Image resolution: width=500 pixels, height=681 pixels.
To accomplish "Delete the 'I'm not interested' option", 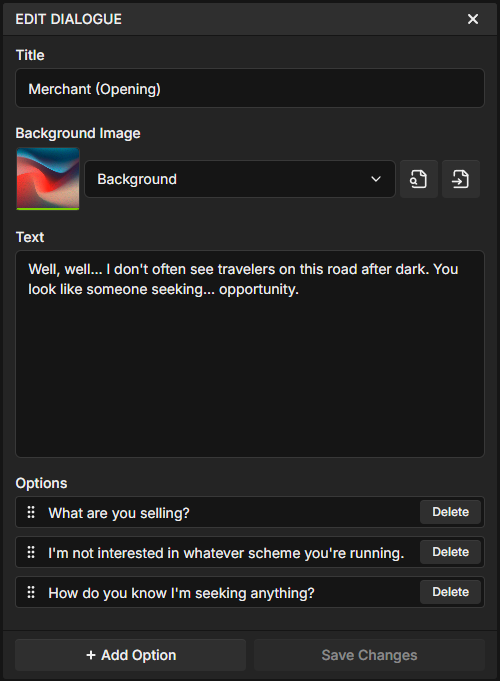I will click(450, 552).
